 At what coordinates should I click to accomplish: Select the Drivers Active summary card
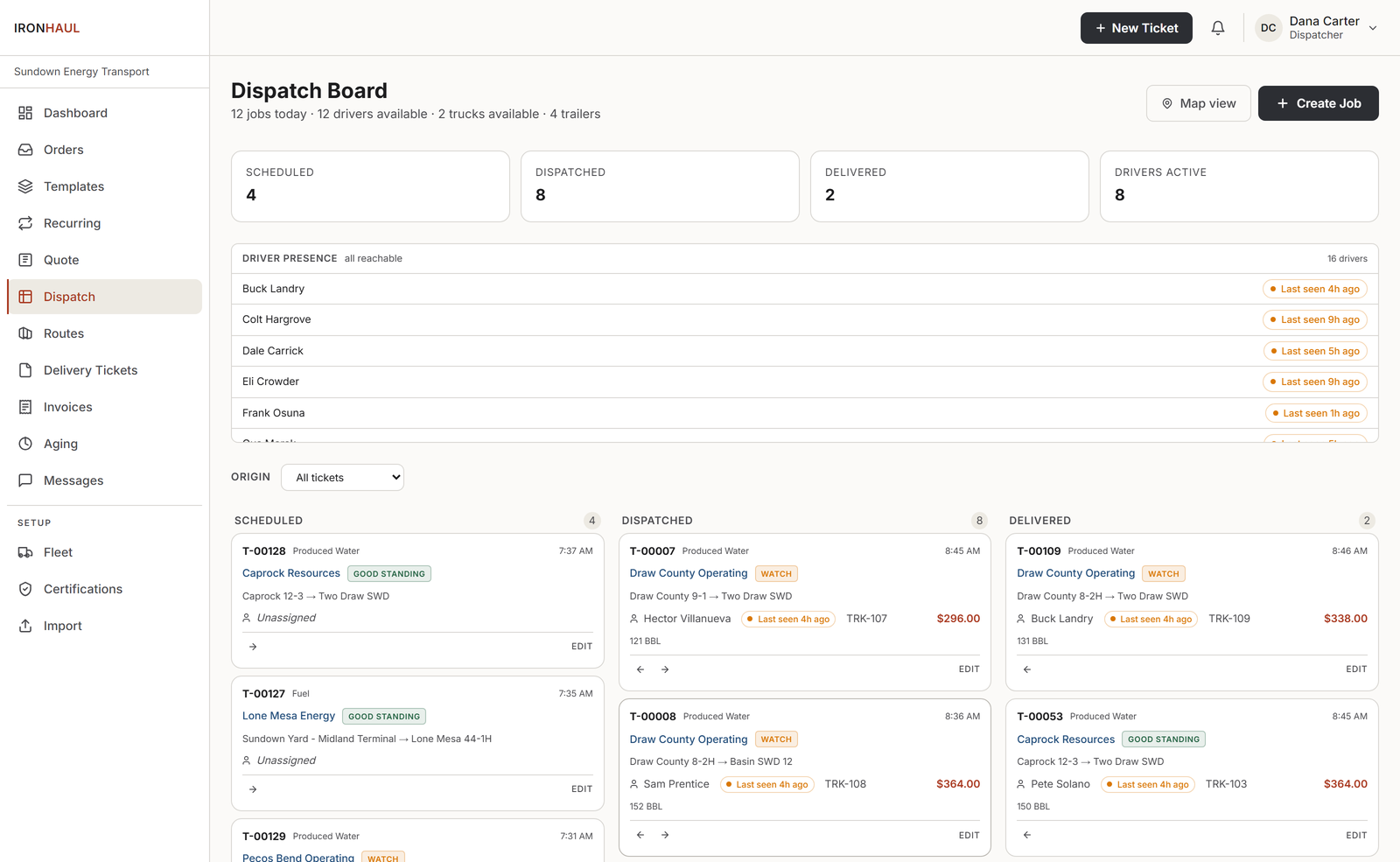point(1239,186)
